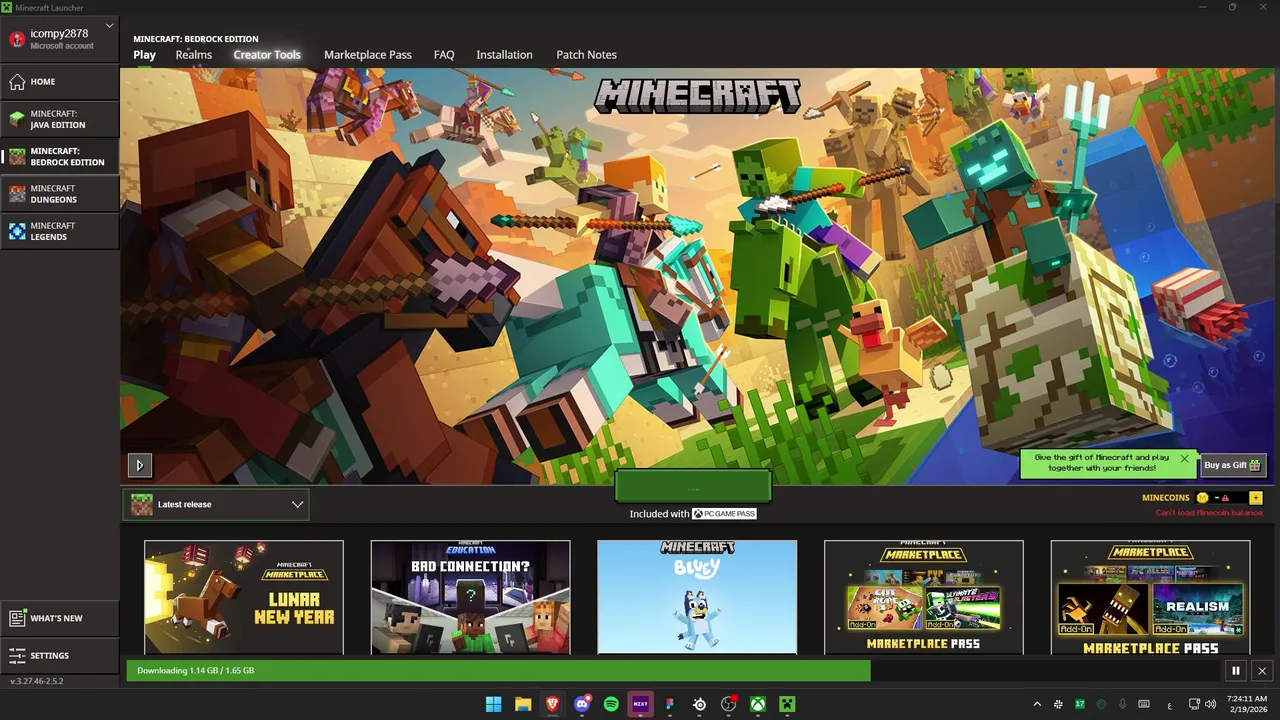The width and height of the screenshot is (1280, 720).
Task: Open Spotify from the taskbar
Action: tap(611, 704)
